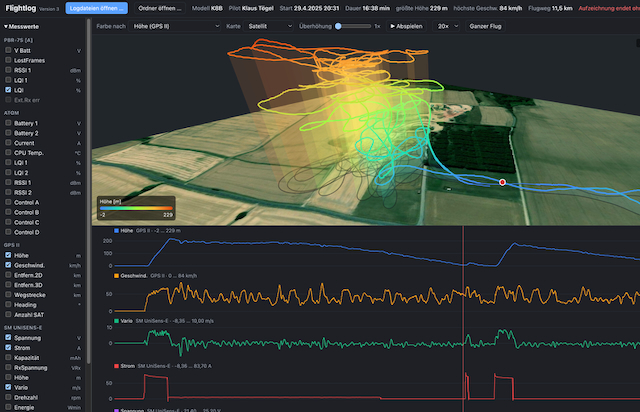Click the Start 29.4.2025 20:31 text
The width and height of the screenshot is (640, 412).
tap(309, 8)
